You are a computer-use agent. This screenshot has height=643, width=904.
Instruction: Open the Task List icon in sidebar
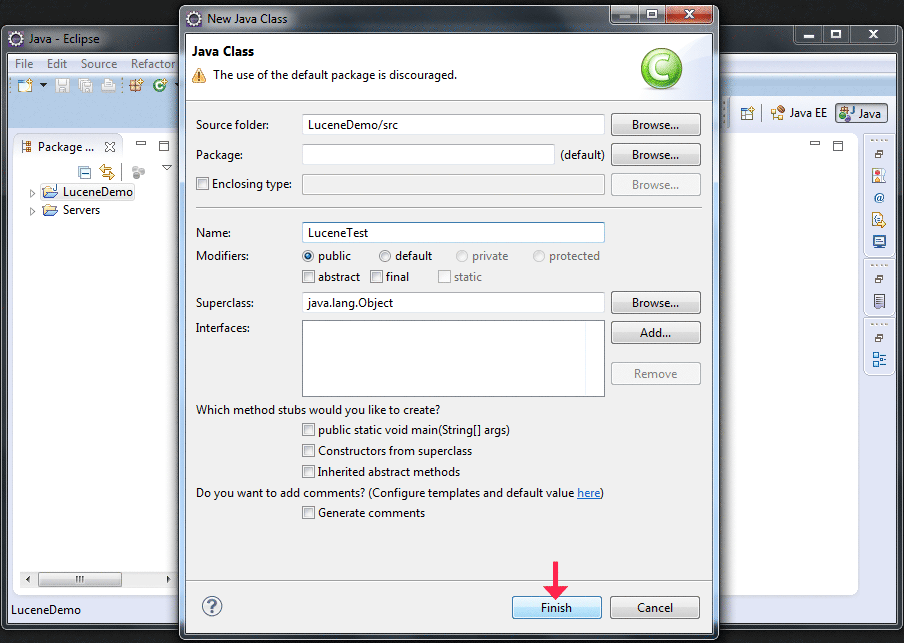tap(879, 301)
